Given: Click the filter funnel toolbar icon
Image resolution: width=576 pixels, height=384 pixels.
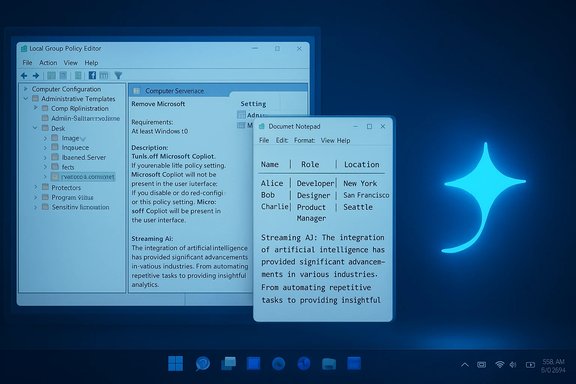Looking at the screenshot, I should click(118, 76).
